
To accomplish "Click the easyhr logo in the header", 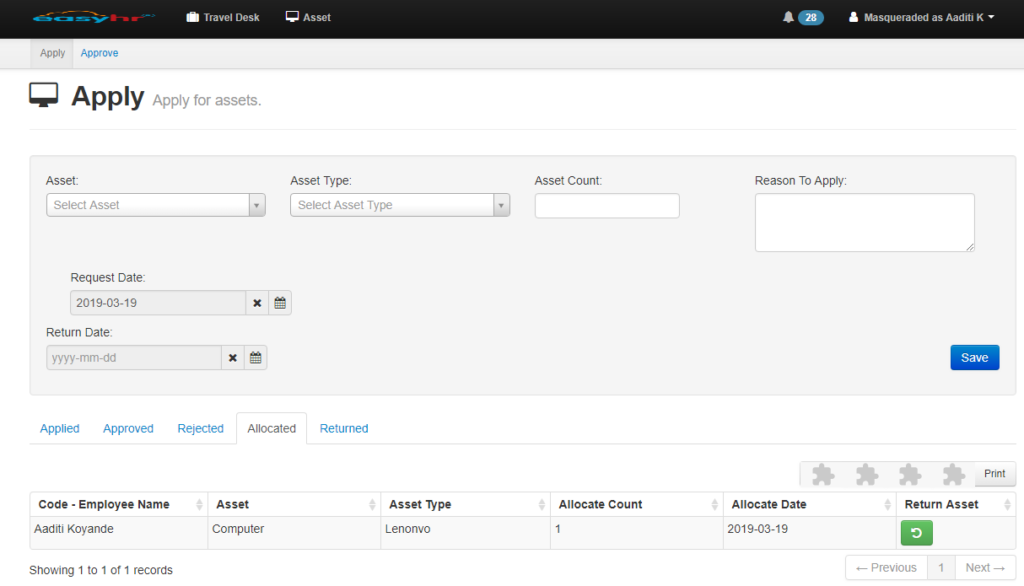I will tap(95, 16).
